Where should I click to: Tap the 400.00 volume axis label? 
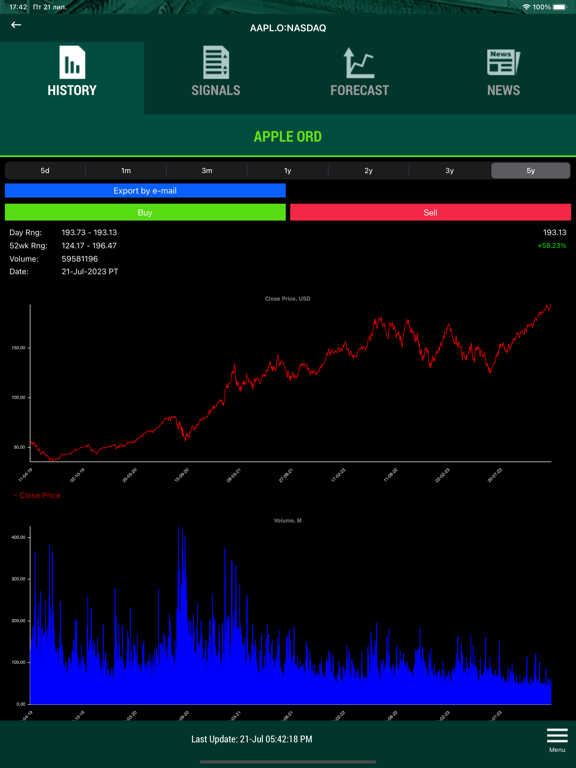pos(18,537)
